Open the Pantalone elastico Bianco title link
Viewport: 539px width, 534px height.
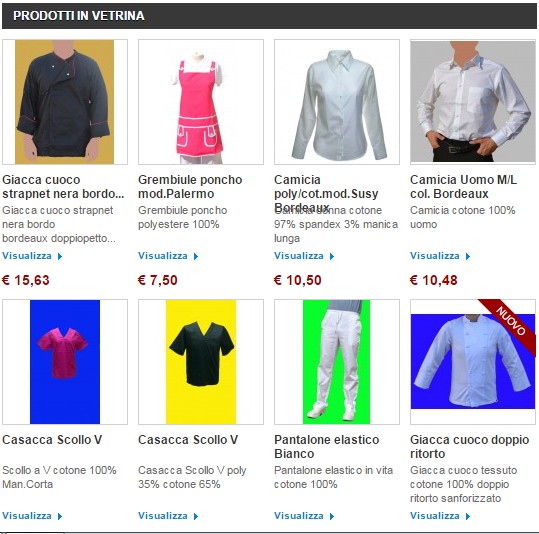(x=327, y=447)
